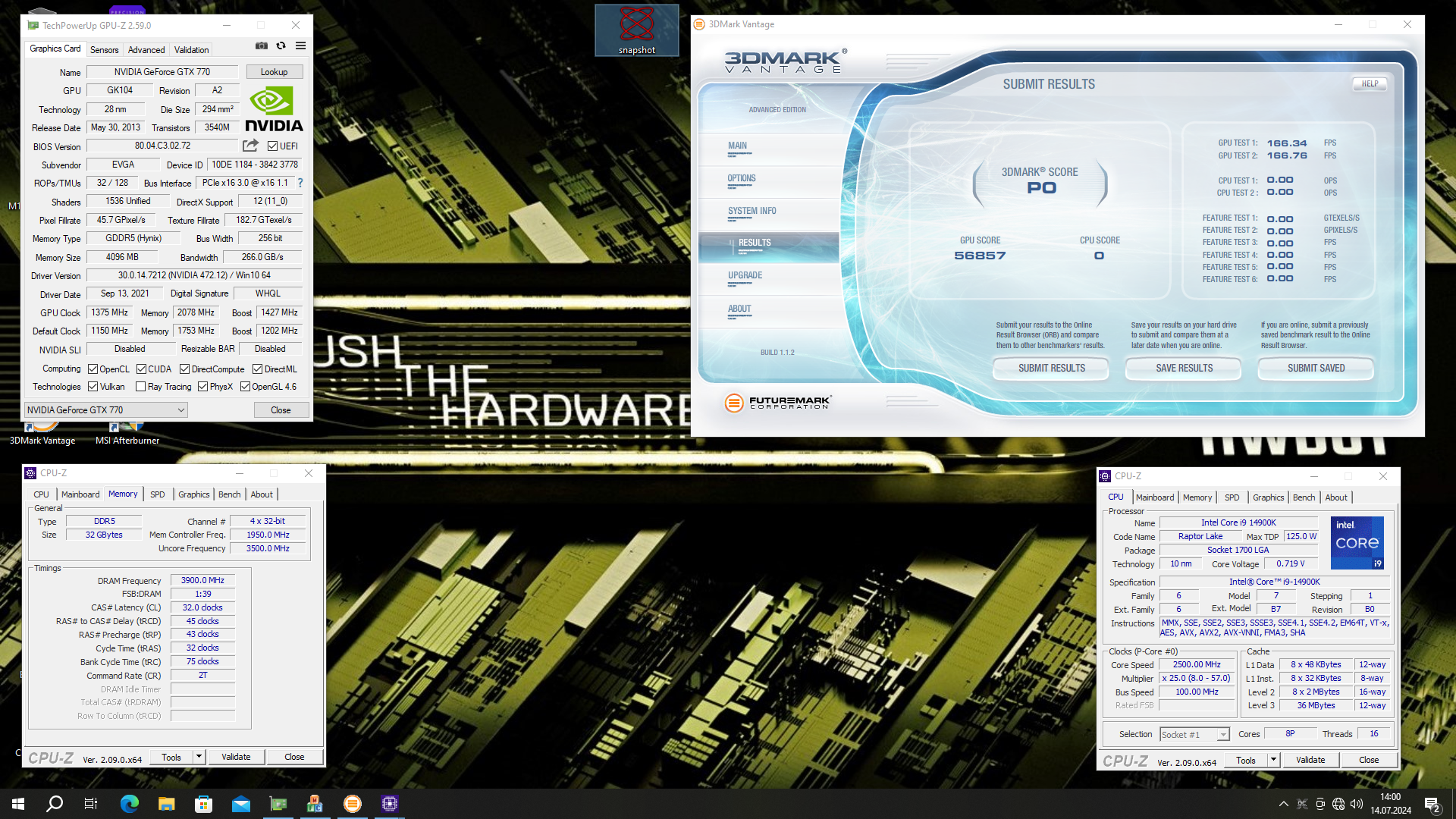This screenshot has width=1456, height=819.
Task: Open Bench tab in right CPU-Z window
Action: coord(1304,497)
